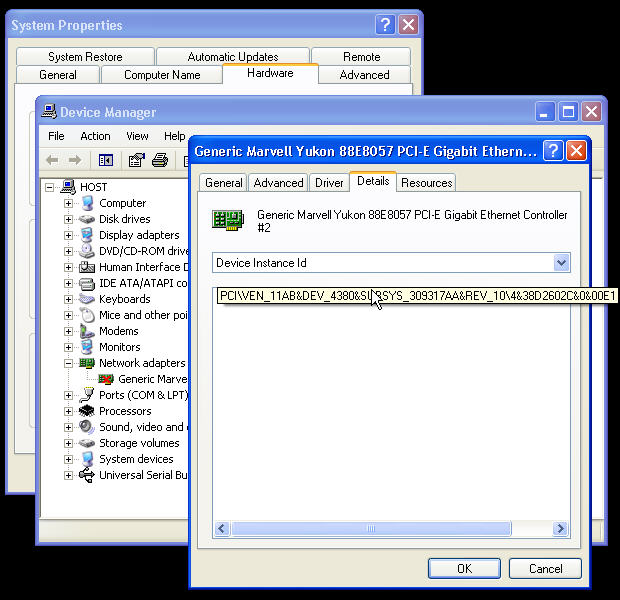Open Automatic Updates tab in System Properties
Viewport: 620px width, 600px height.
point(233,57)
